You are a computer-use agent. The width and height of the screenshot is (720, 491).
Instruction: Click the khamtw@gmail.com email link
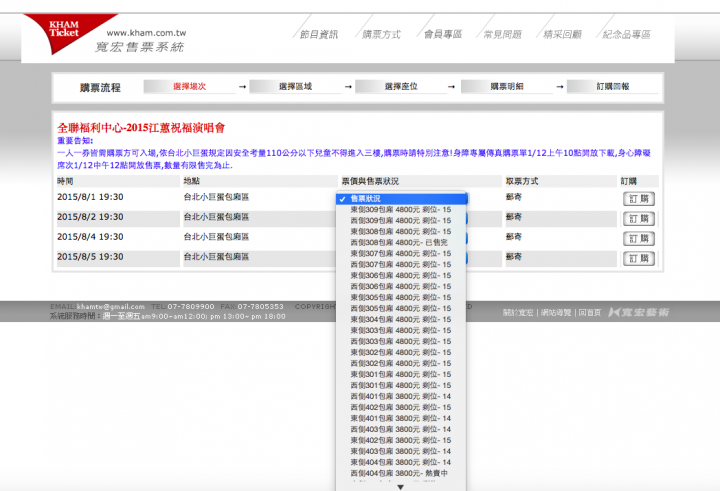pos(111,306)
